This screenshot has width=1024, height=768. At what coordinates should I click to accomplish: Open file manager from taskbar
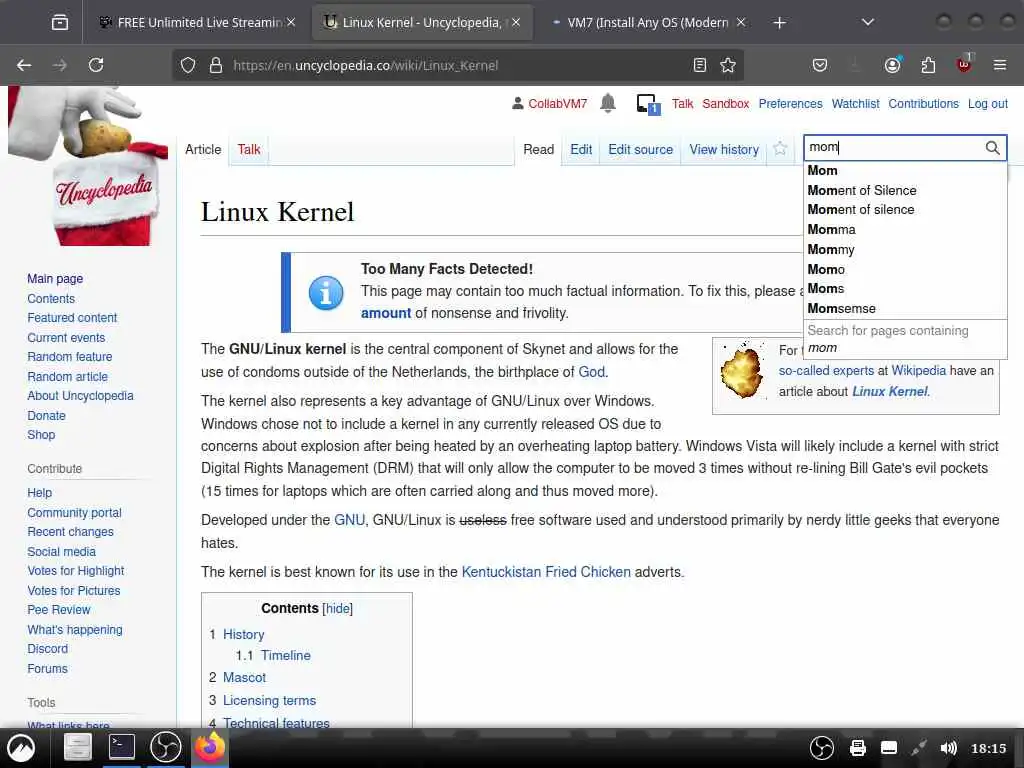click(77, 747)
